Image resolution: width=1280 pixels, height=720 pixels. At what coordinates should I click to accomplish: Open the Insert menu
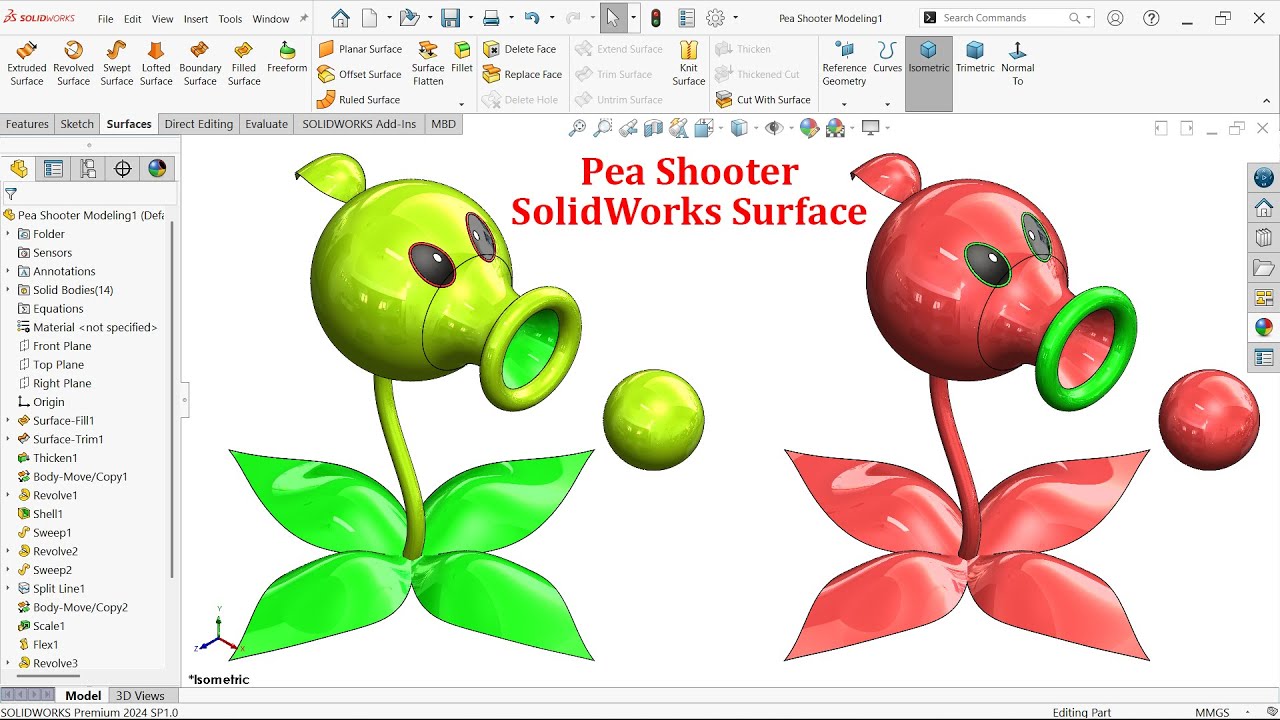pyautogui.click(x=196, y=19)
